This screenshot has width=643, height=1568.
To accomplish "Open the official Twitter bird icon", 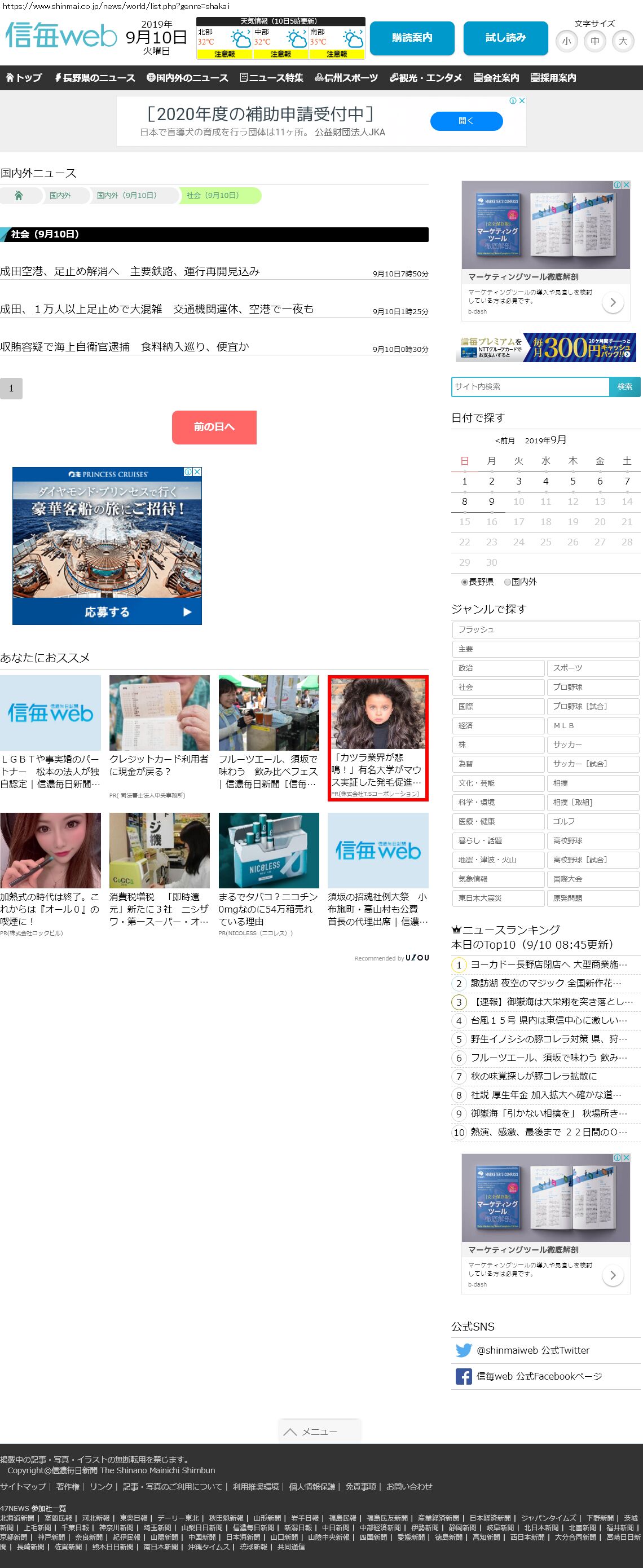I will (464, 1350).
